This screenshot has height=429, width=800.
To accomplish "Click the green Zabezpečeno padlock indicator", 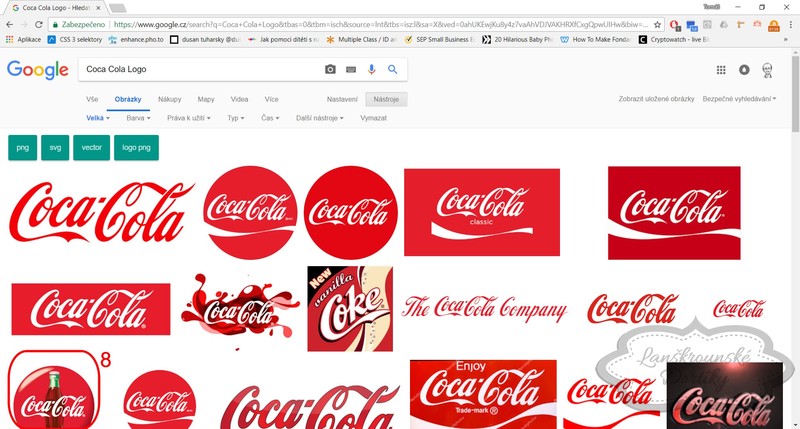I will coord(79,24).
